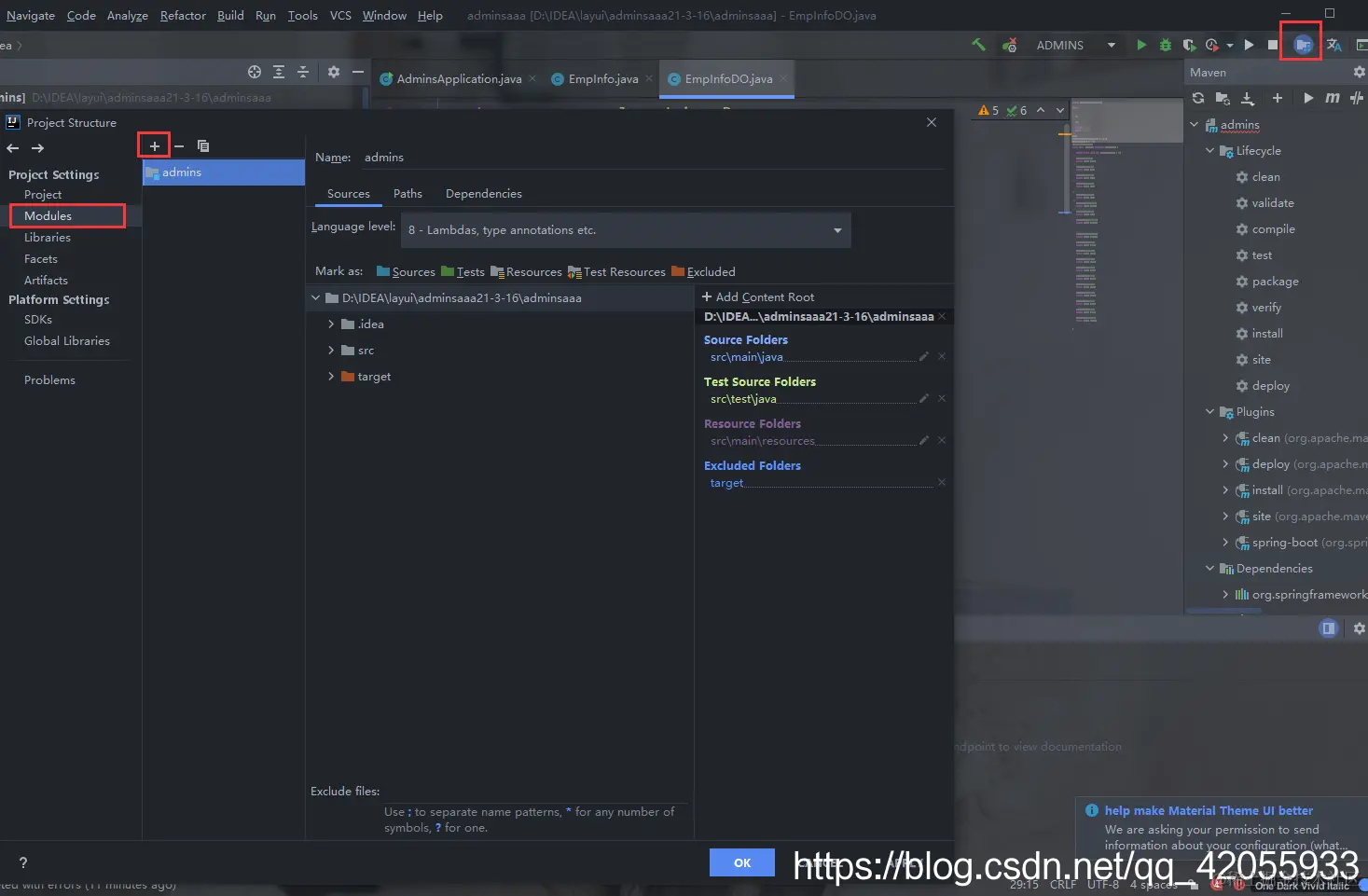Viewport: 1368px width, 896px height.
Task: Open the Build menu
Action: pyautogui.click(x=230, y=15)
